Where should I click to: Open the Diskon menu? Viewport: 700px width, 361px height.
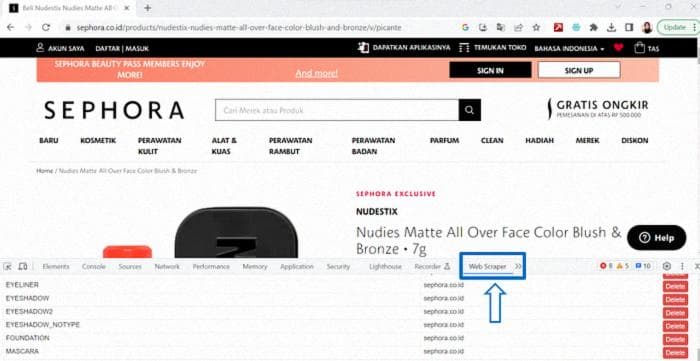634,141
